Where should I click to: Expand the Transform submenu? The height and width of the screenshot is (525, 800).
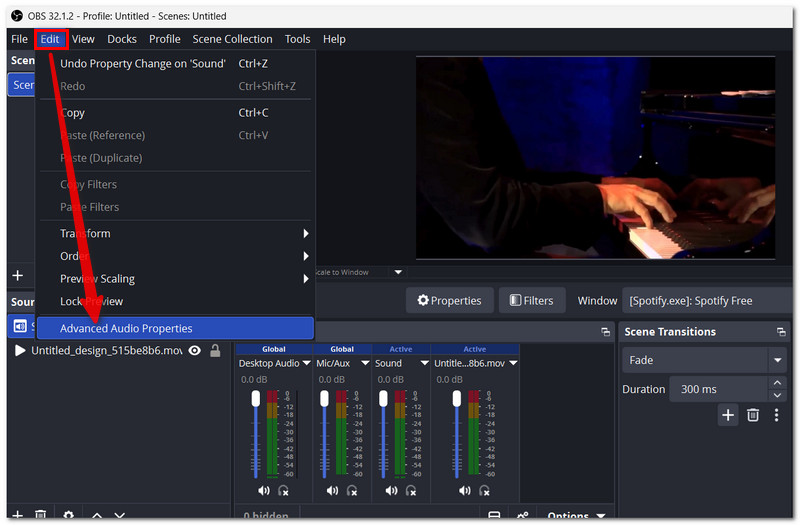(176, 233)
